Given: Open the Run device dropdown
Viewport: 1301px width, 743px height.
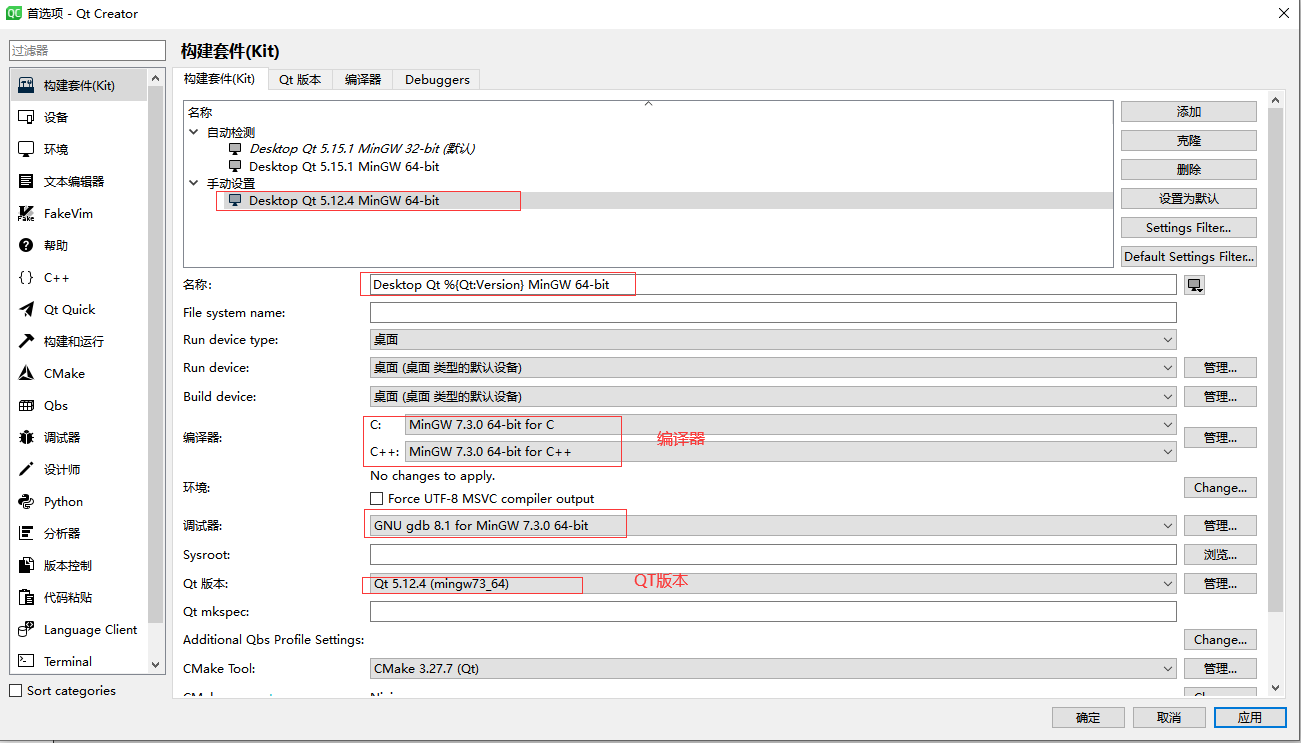Looking at the screenshot, I should 773,368.
